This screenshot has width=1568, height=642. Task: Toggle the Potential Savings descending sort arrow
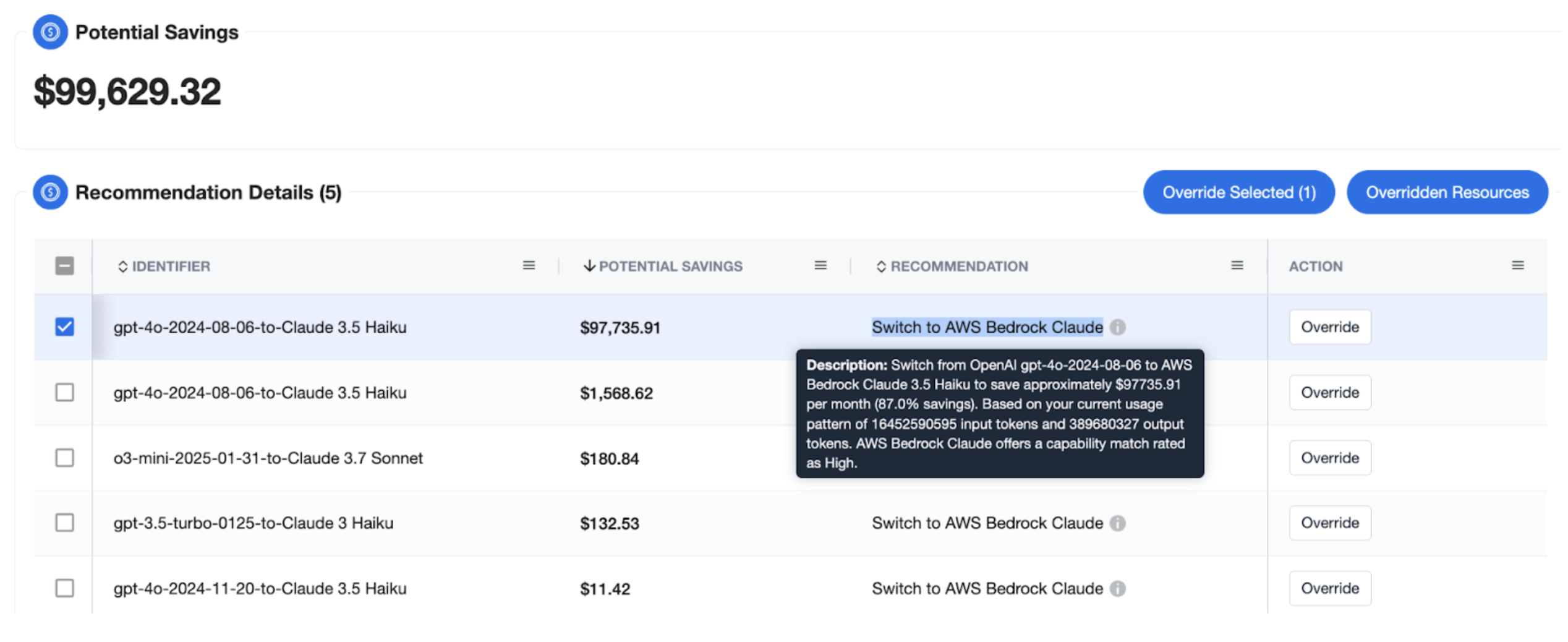tap(589, 266)
